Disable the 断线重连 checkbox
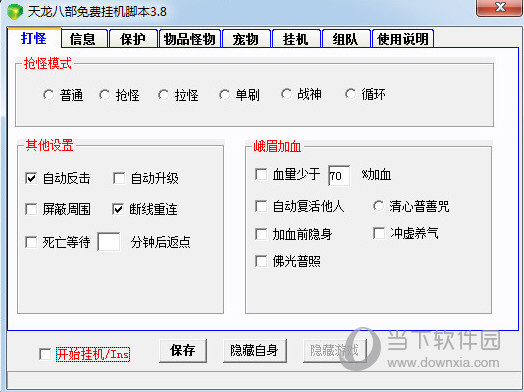 (x=118, y=210)
